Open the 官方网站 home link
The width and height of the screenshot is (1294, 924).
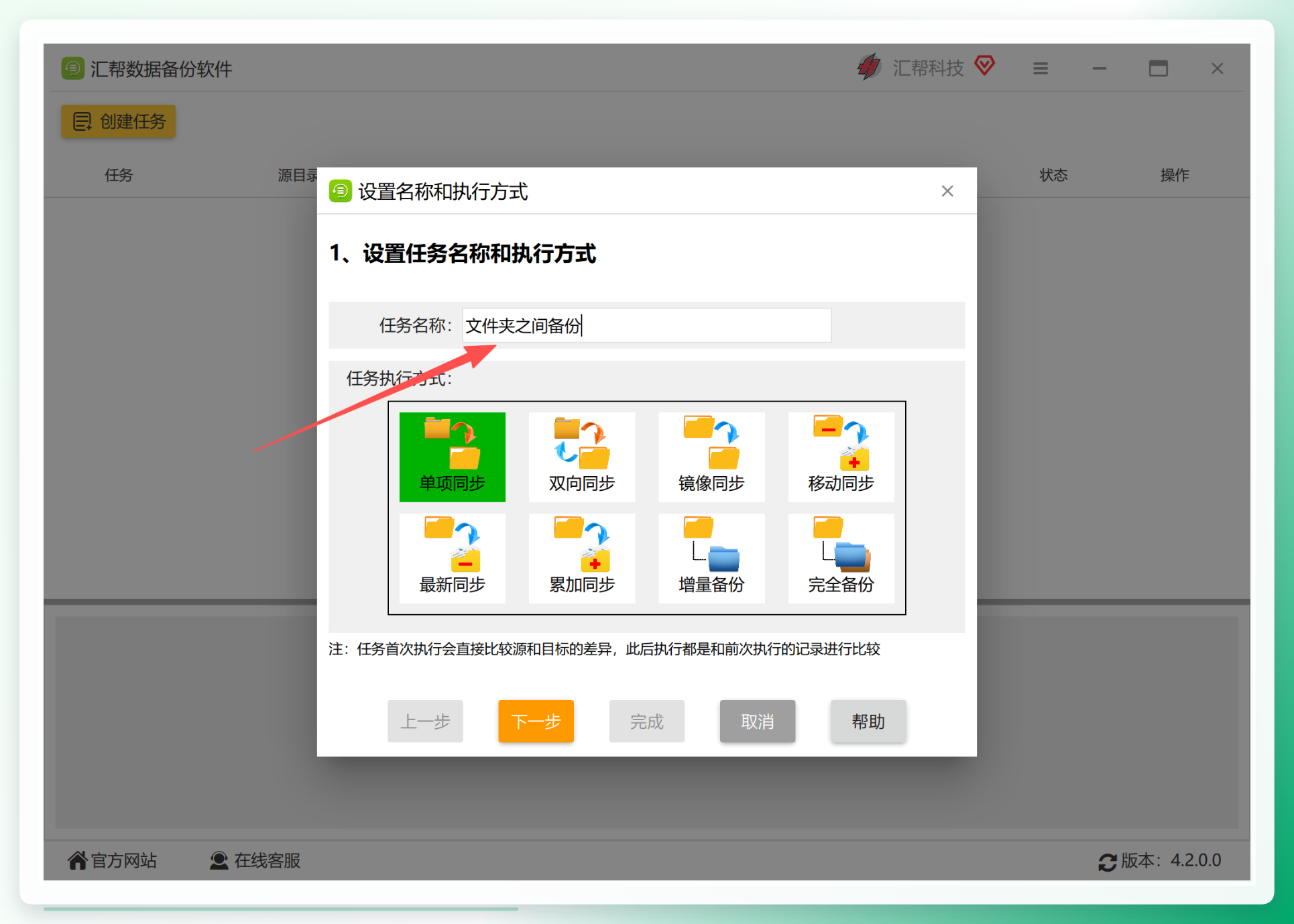[112, 860]
